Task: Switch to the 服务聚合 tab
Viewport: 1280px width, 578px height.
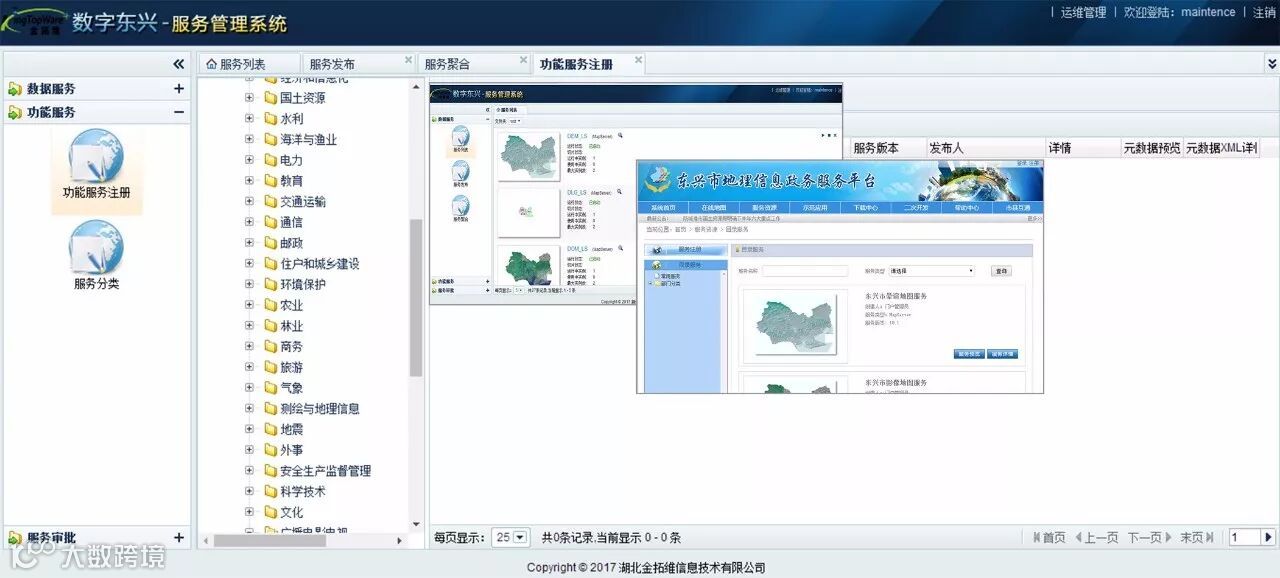Action: [x=472, y=64]
